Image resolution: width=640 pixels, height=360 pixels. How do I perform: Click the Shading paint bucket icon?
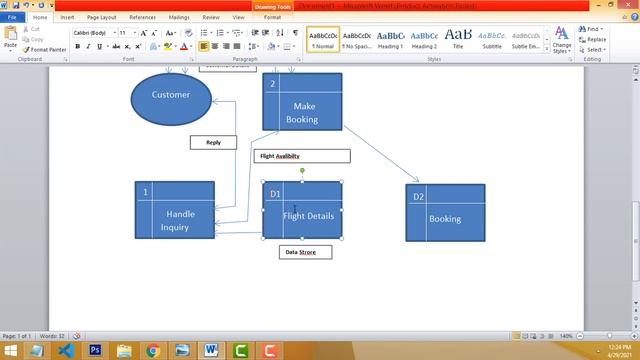point(271,47)
